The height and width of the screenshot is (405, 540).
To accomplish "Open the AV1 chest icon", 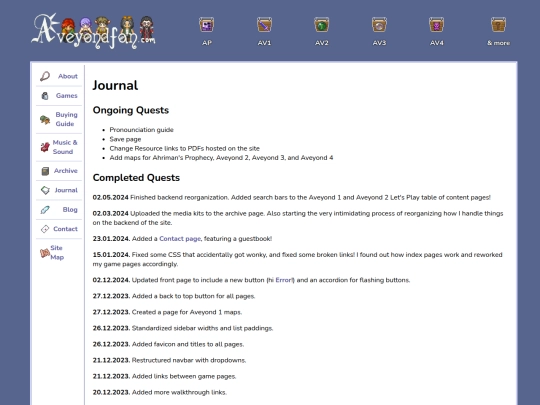I will point(264,25).
